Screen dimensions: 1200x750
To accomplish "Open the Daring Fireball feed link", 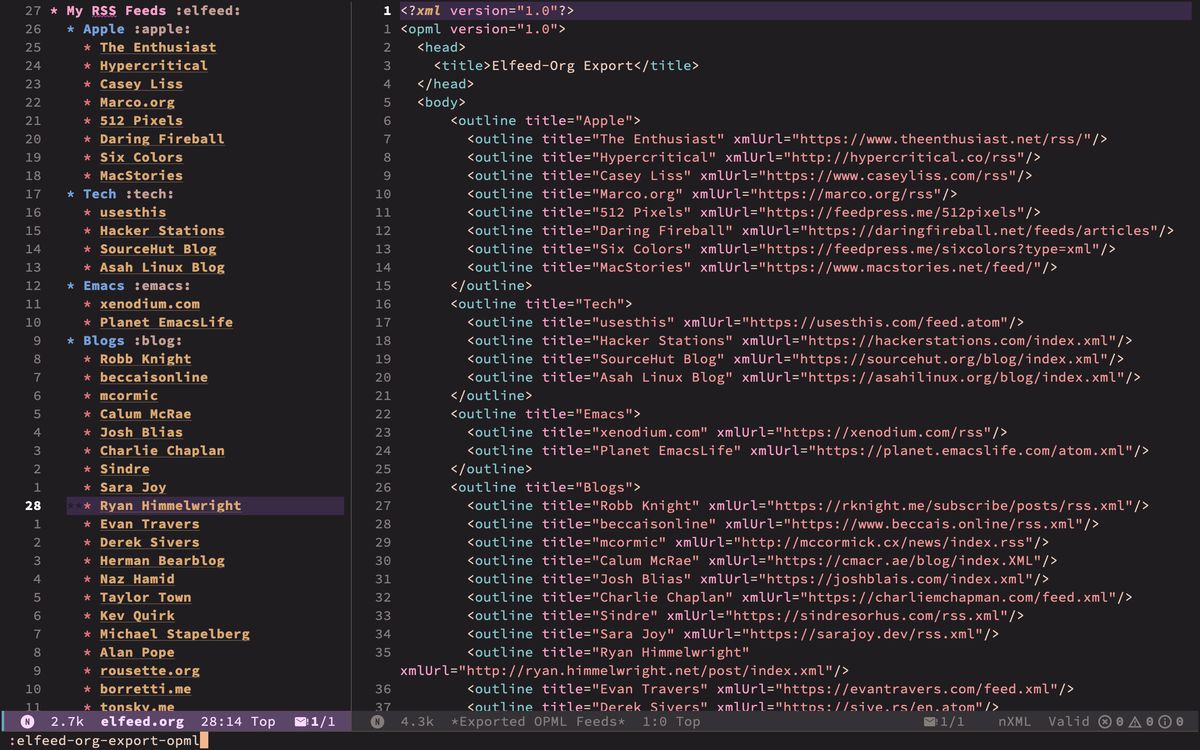I will tap(162, 139).
